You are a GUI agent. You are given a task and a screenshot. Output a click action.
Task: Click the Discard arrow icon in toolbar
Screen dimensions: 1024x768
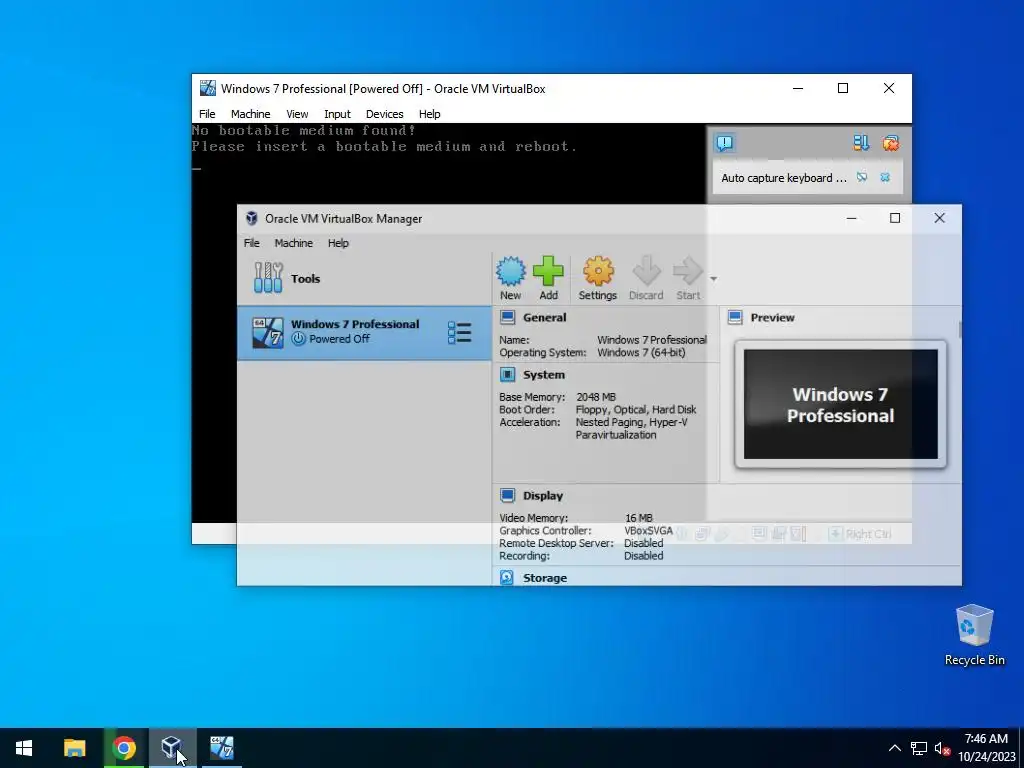pyautogui.click(x=647, y=271)
